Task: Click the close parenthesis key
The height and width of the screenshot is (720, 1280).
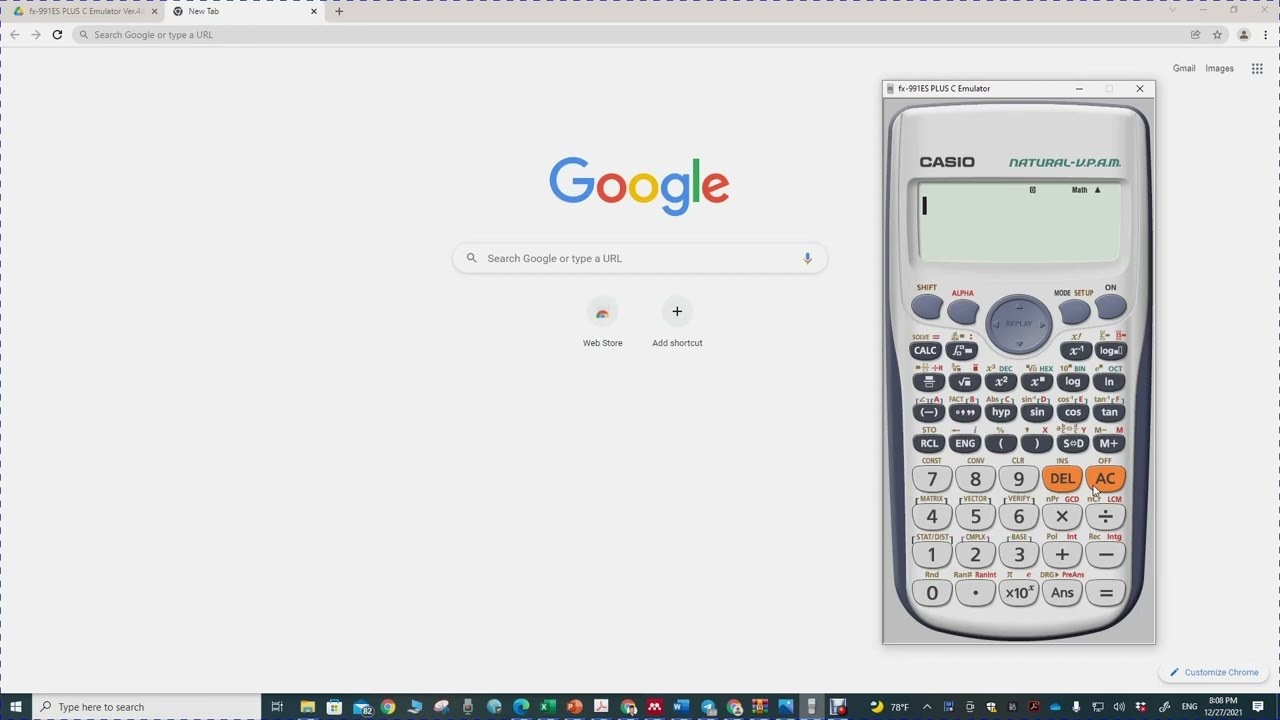Action: [1037, 443]
